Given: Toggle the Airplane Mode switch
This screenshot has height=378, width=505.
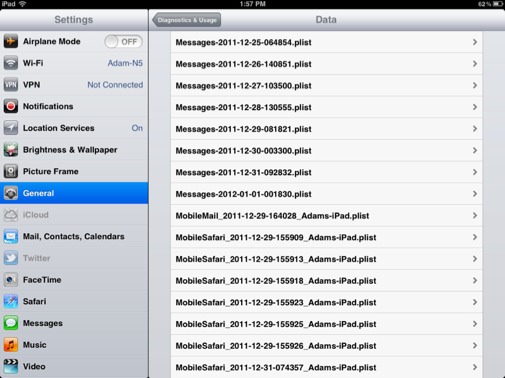Looking at the screenshot, I should (x=123, y=42).
